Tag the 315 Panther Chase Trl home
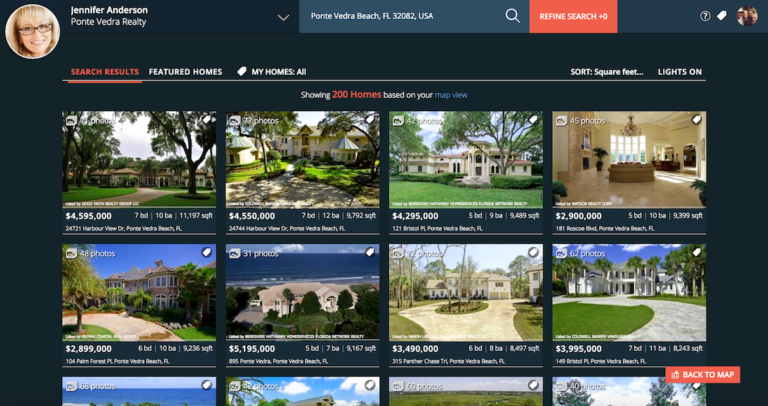 (533, 252)
